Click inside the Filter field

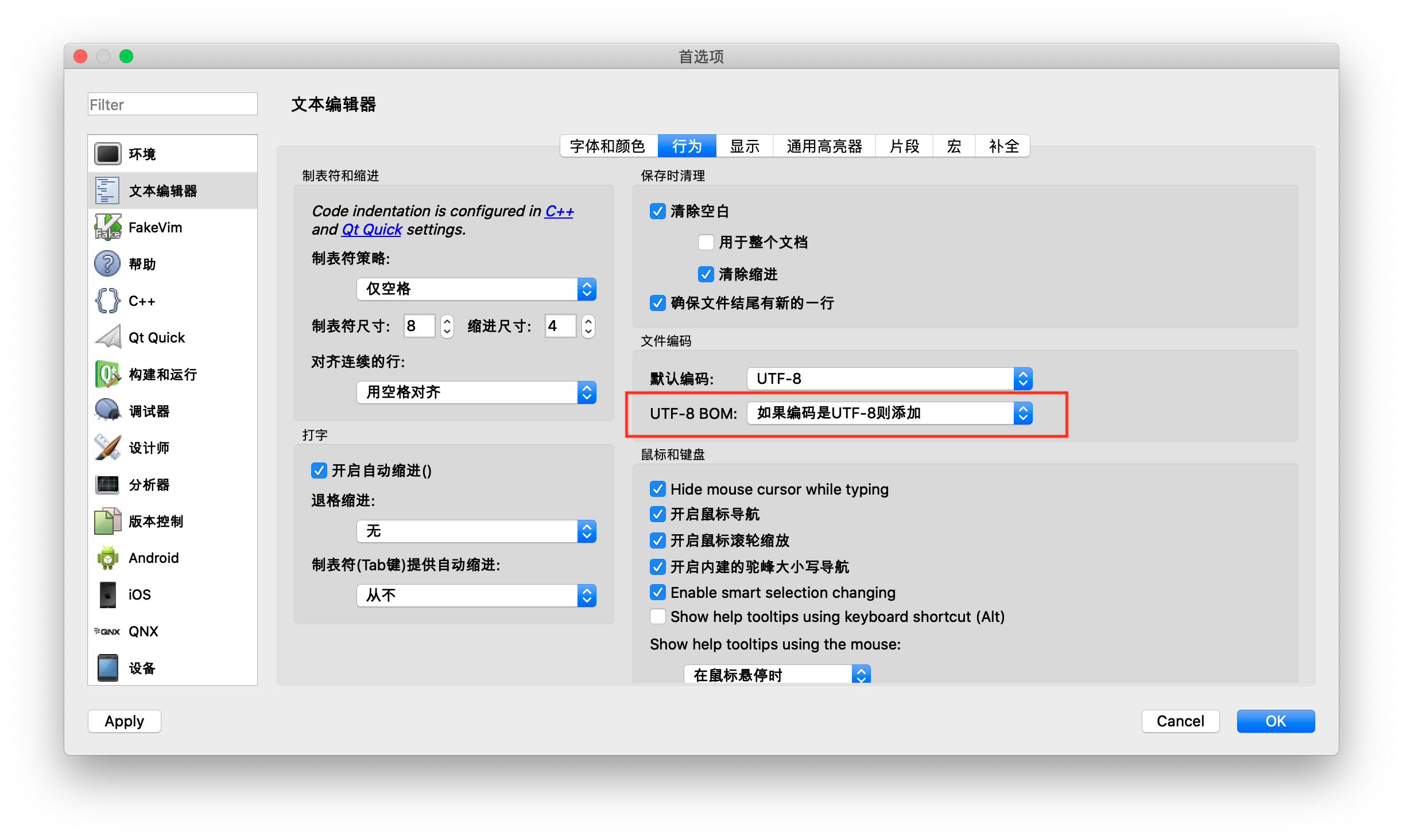click(x=172, y=104)
